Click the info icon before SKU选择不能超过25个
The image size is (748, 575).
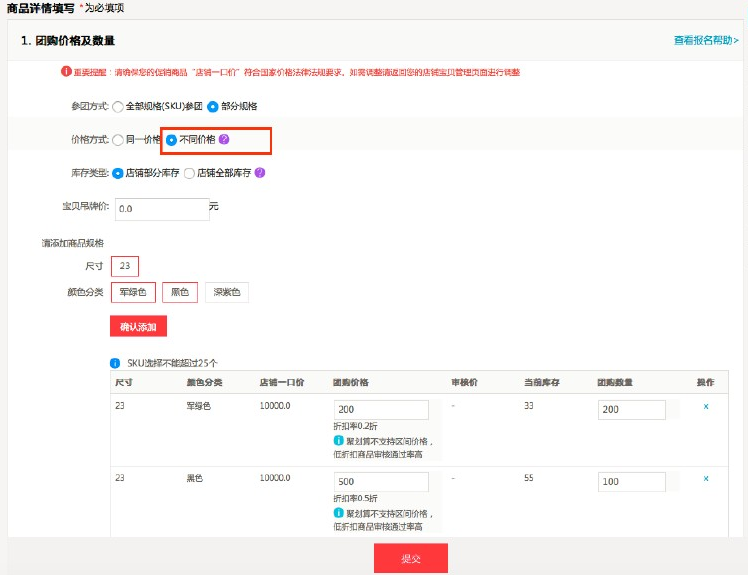(115, 363)
